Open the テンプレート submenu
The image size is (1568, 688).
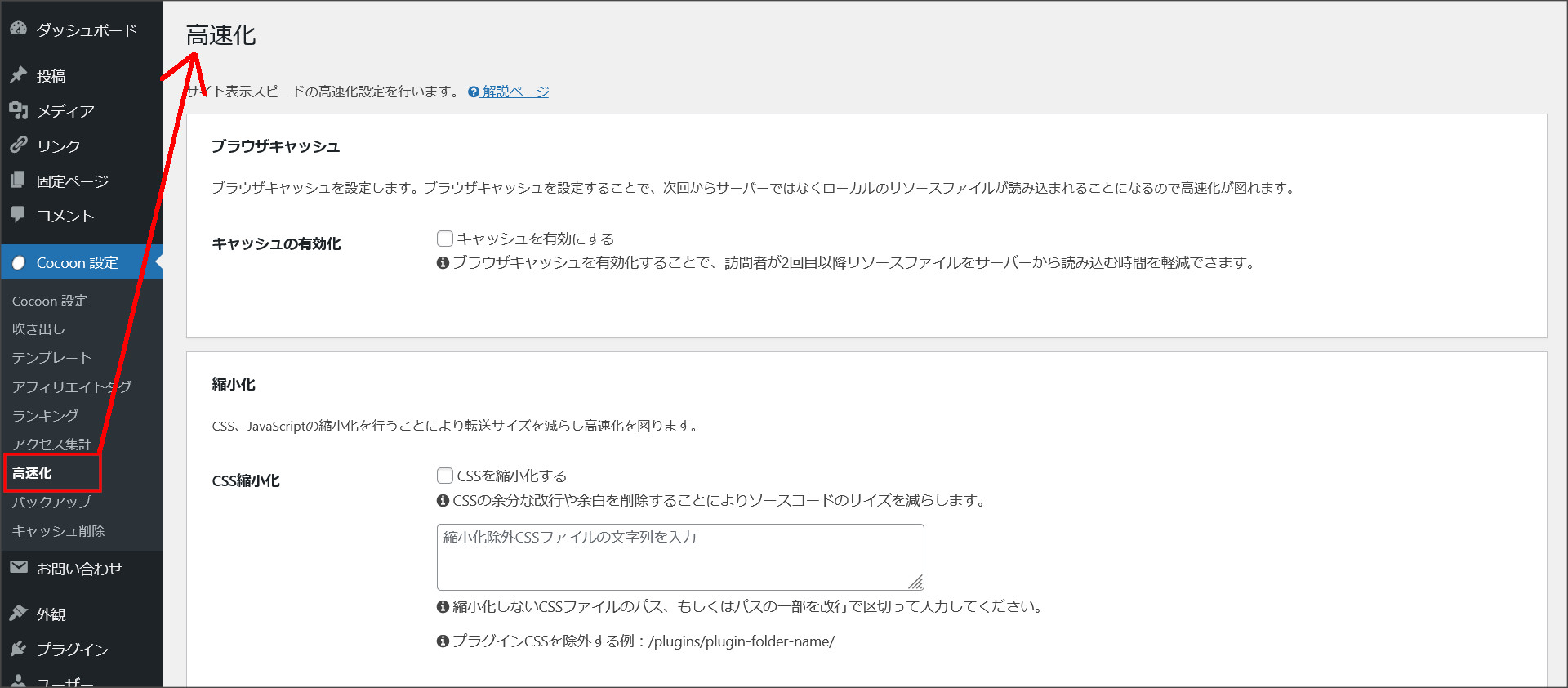51,357
